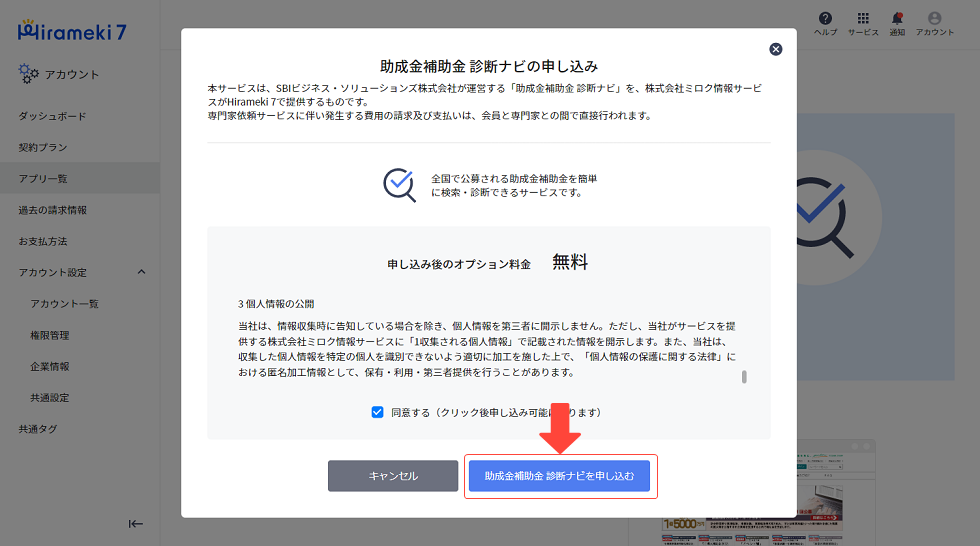Uncheck the 同意する agreement checkbox
Viewport: 980px width, 546px height.
coord(377,412)
